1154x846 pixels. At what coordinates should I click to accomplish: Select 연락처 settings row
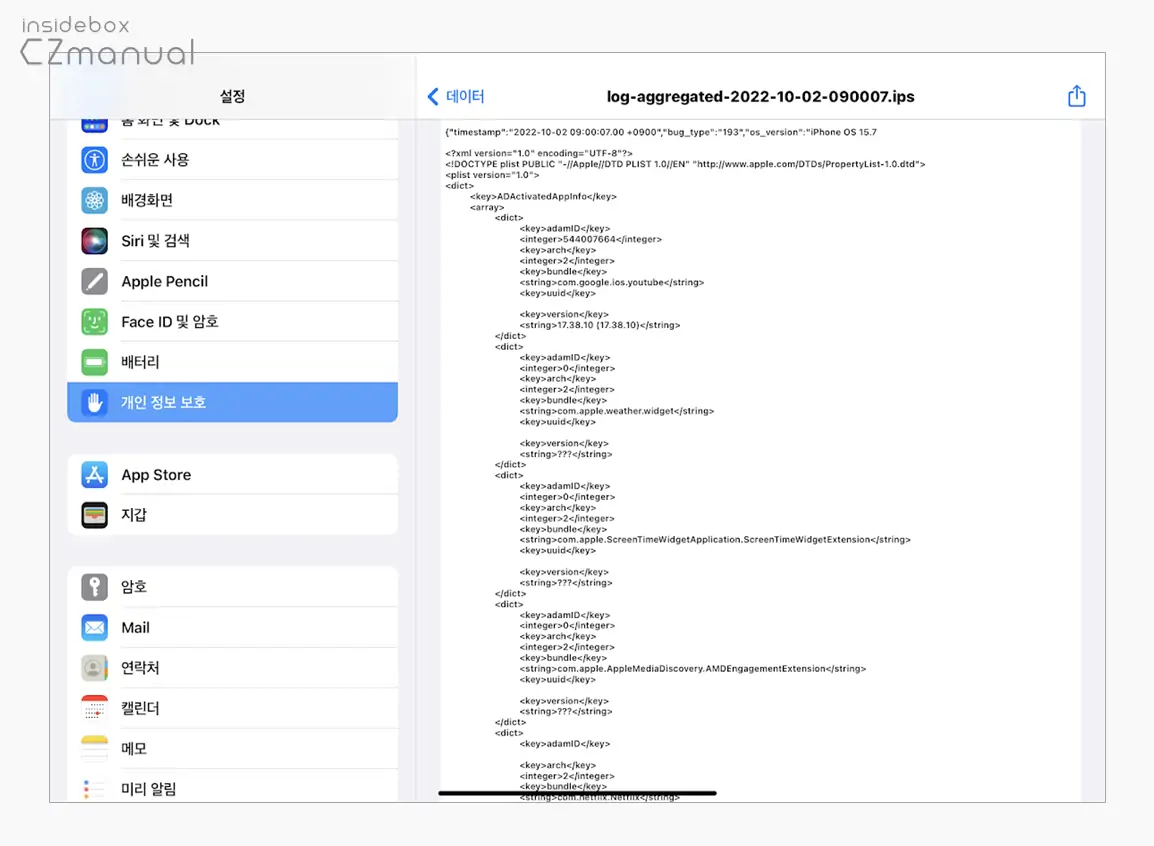[233, 668]
